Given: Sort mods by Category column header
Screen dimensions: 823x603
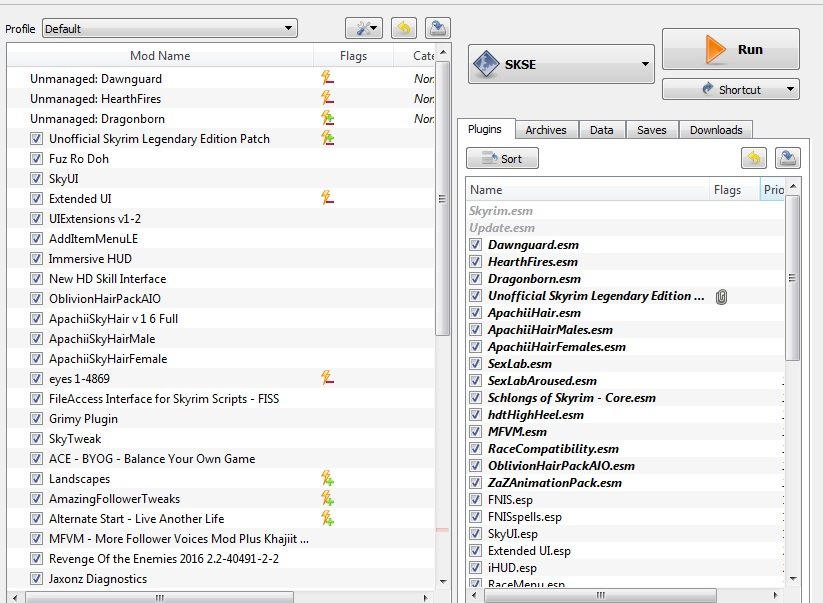Looking at the screenshot, I should [414, 56].
